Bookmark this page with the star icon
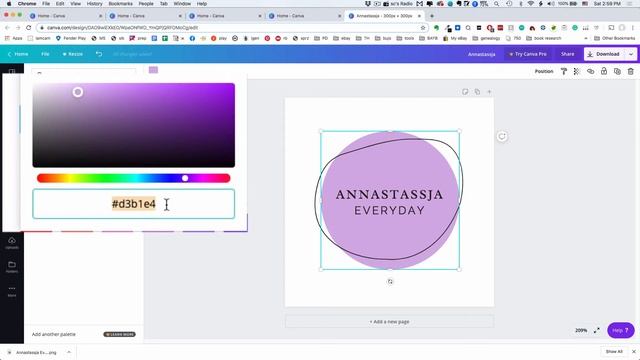Screen dimensions: 640x360 coord(423,27)
